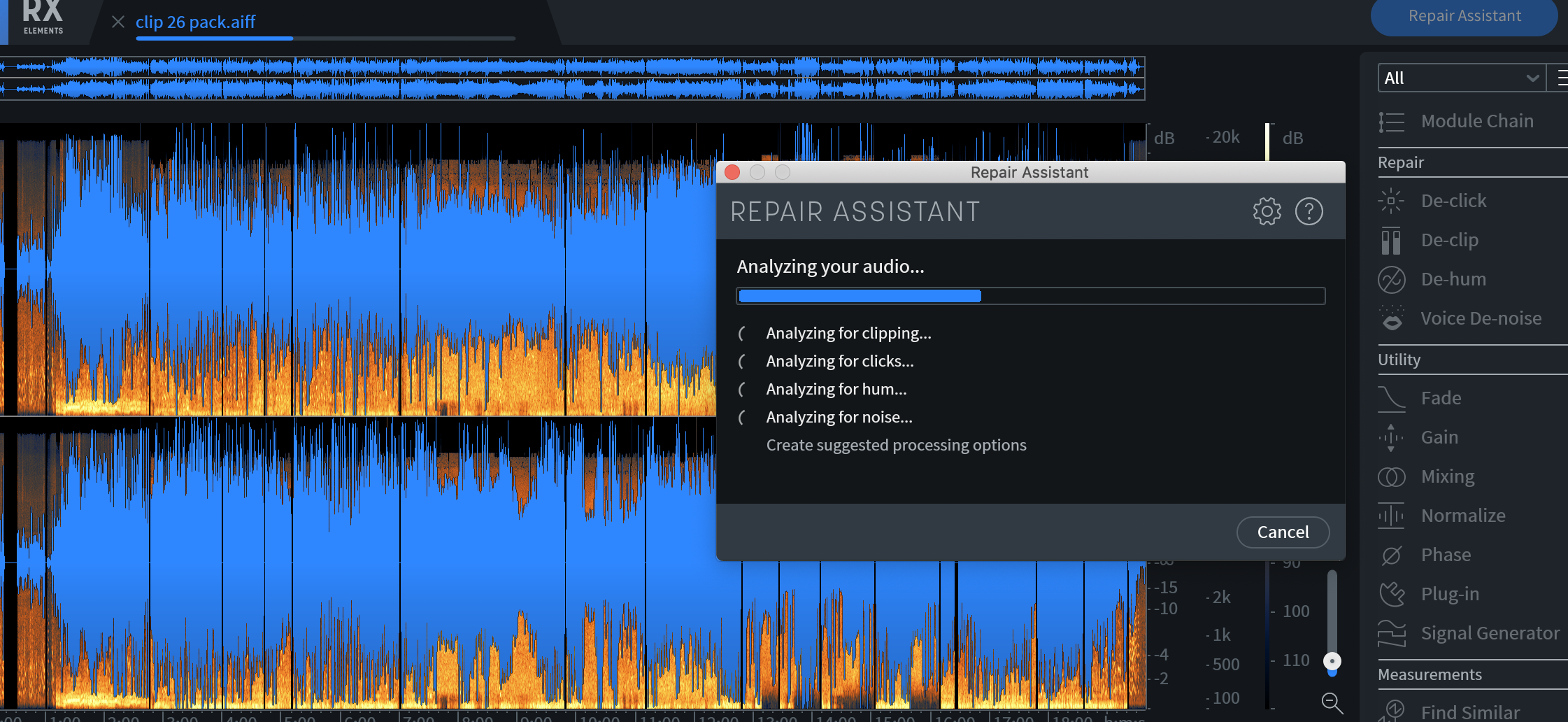
Task: Click the waveform overview strip
Action: coord(572,78)
